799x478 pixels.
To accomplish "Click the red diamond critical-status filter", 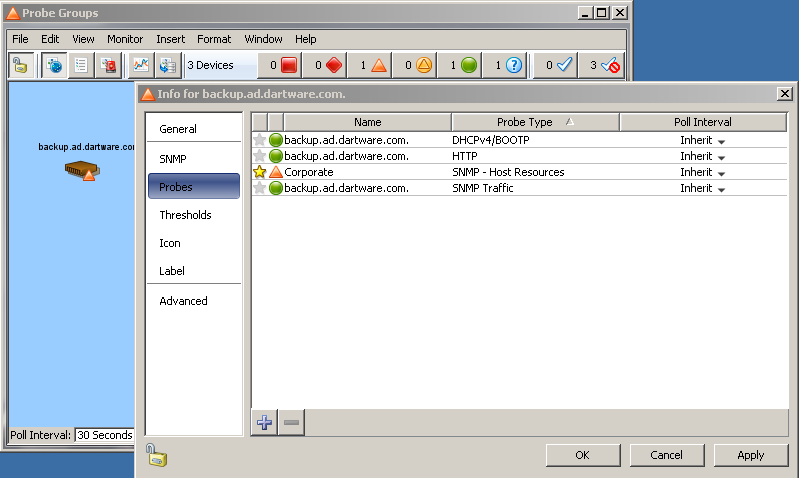I will tap(334, 65).
